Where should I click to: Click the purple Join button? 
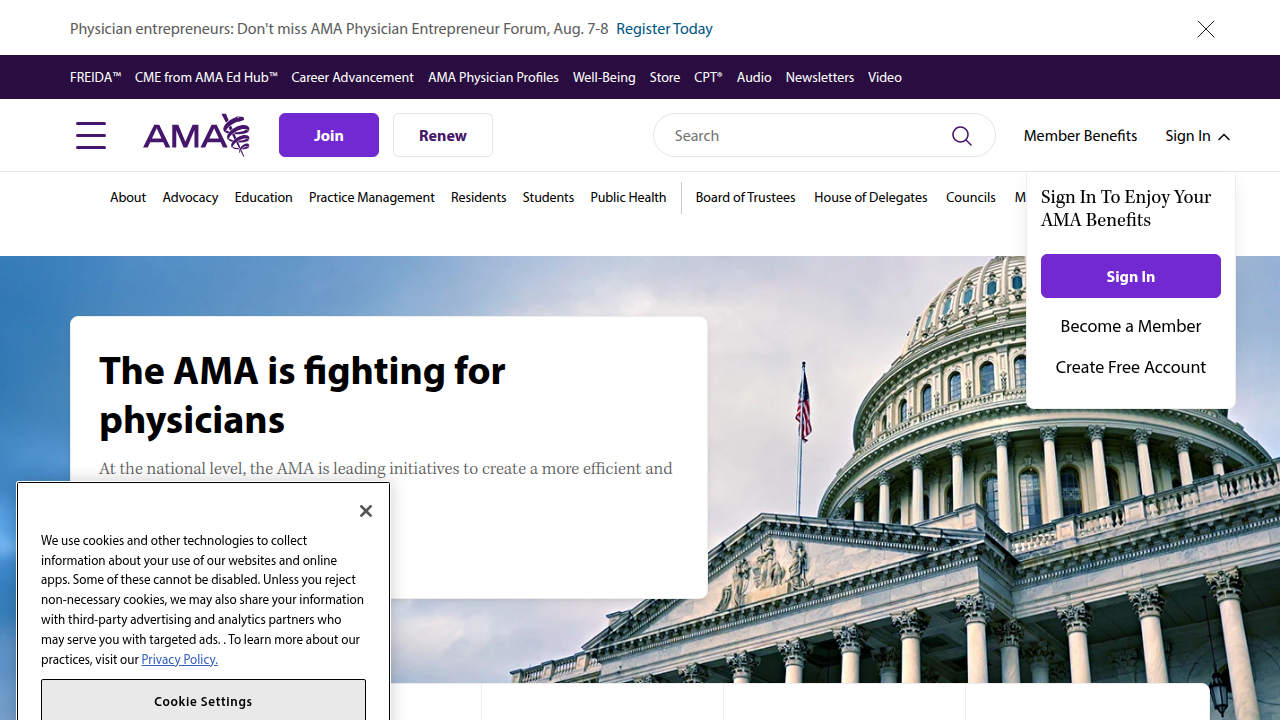329,135
